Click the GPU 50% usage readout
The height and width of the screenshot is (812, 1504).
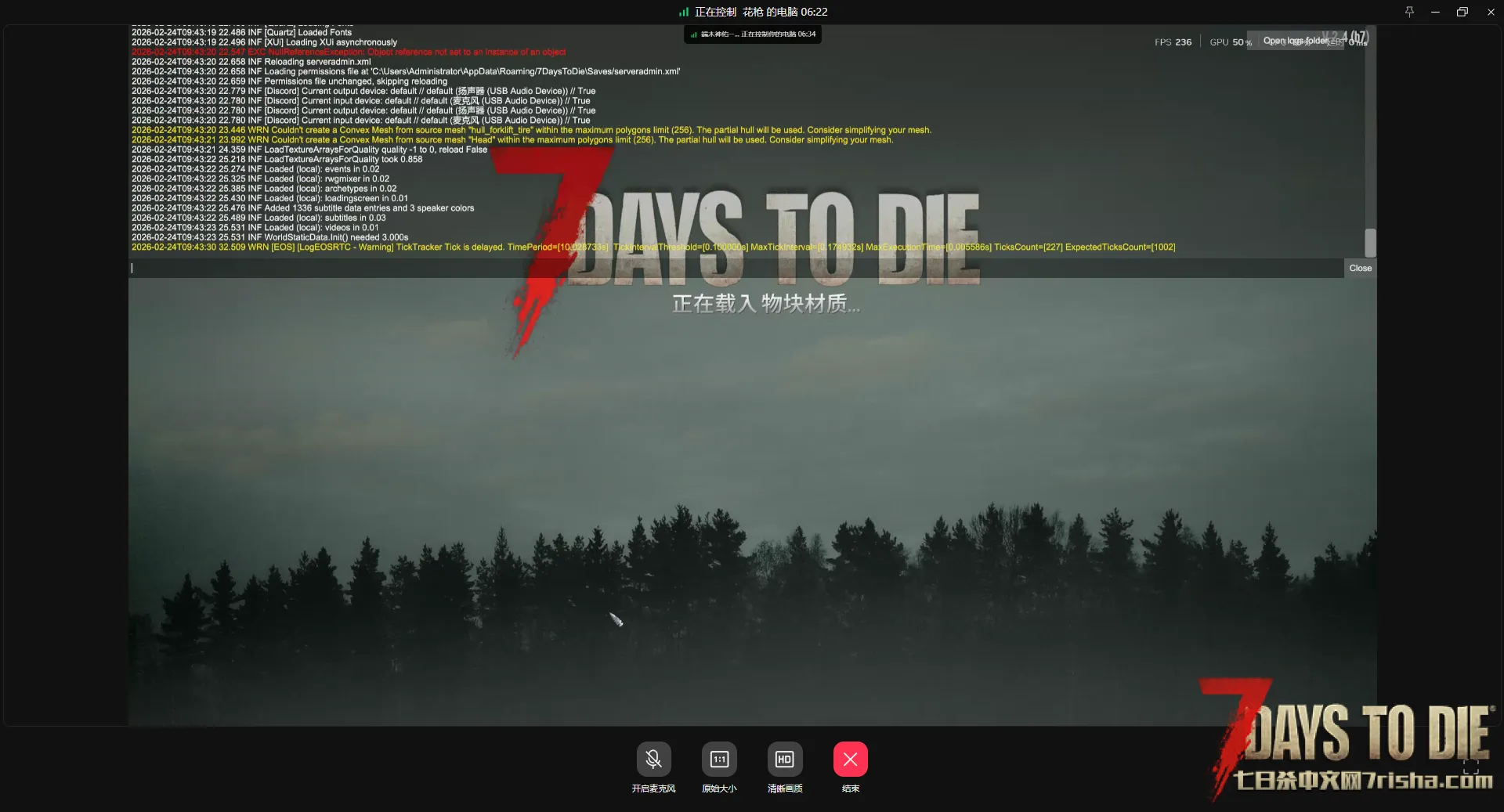tap(1230, 42)
